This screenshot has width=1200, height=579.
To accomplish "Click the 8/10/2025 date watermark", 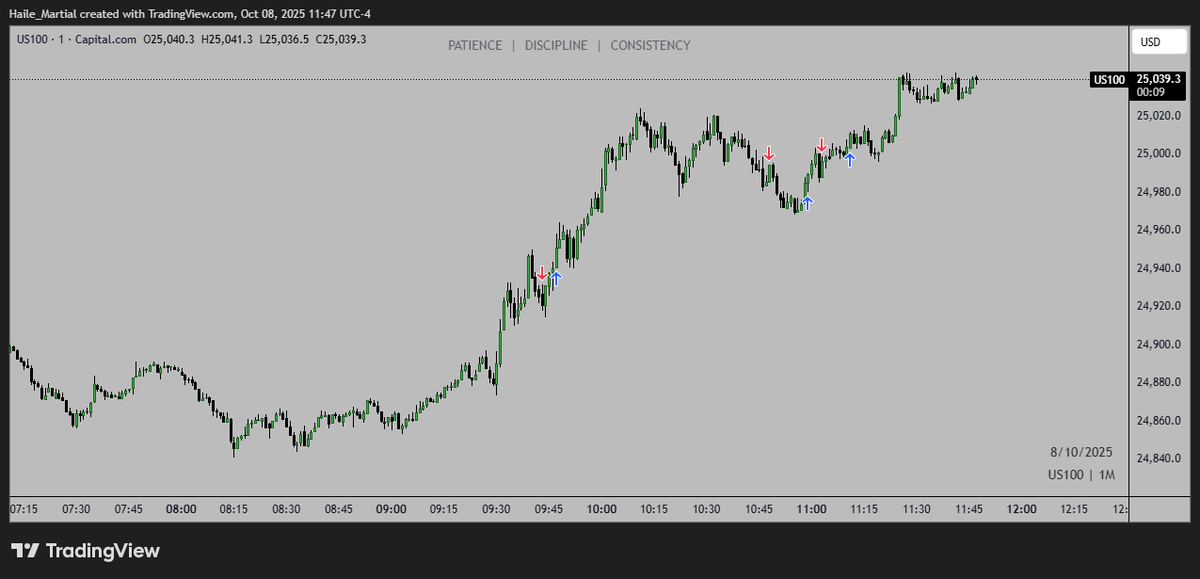I will [1081, 452].
